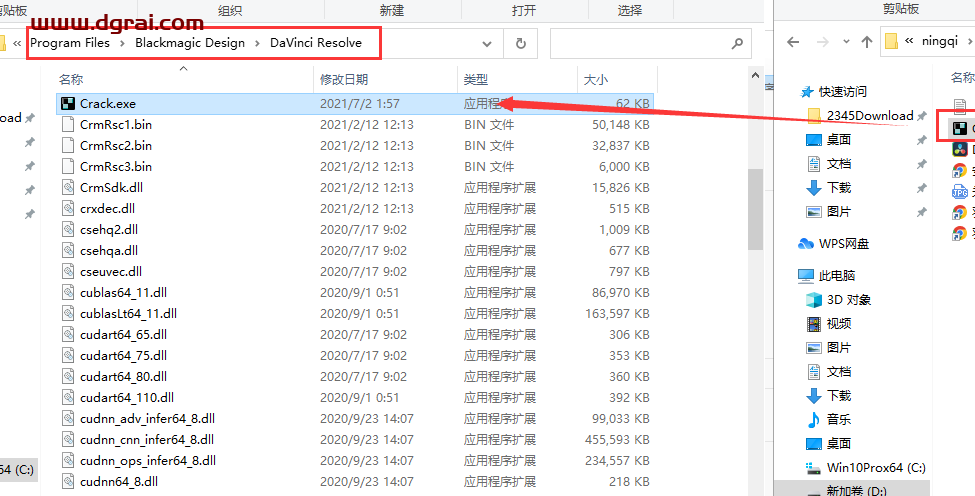Select the CrmRsc1.bin file

click(354, 124)
